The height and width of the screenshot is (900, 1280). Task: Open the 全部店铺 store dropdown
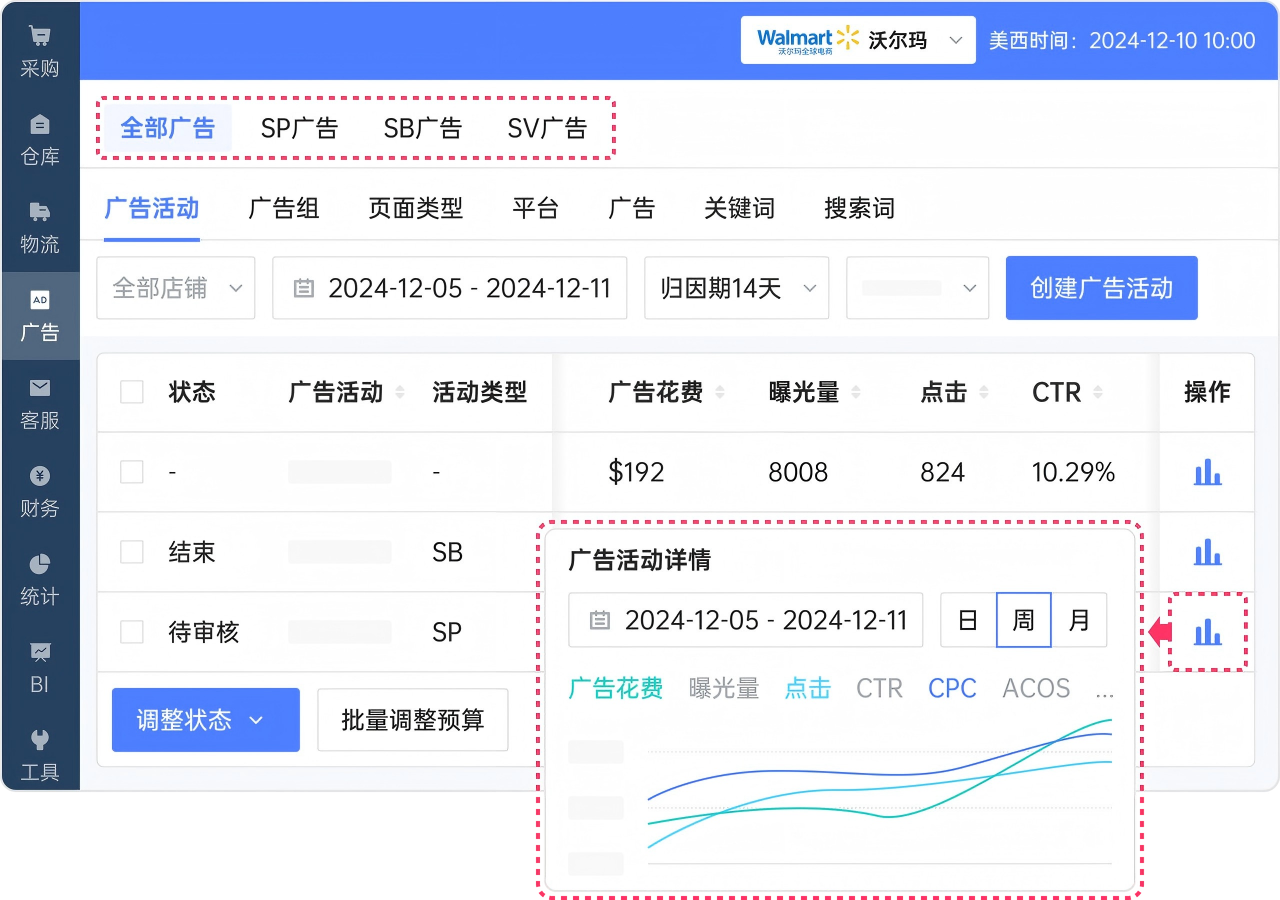175,288
